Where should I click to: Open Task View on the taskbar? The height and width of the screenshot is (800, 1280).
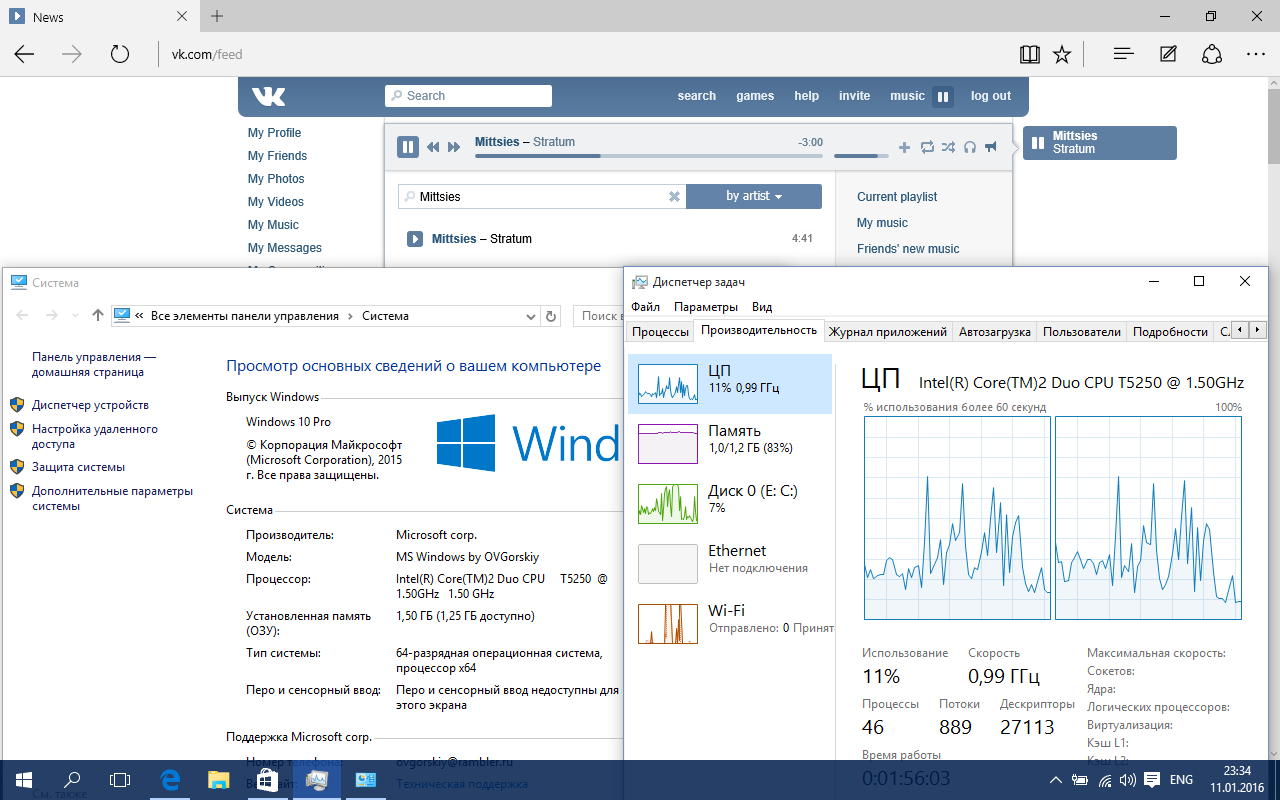click(x=120, y=780)
